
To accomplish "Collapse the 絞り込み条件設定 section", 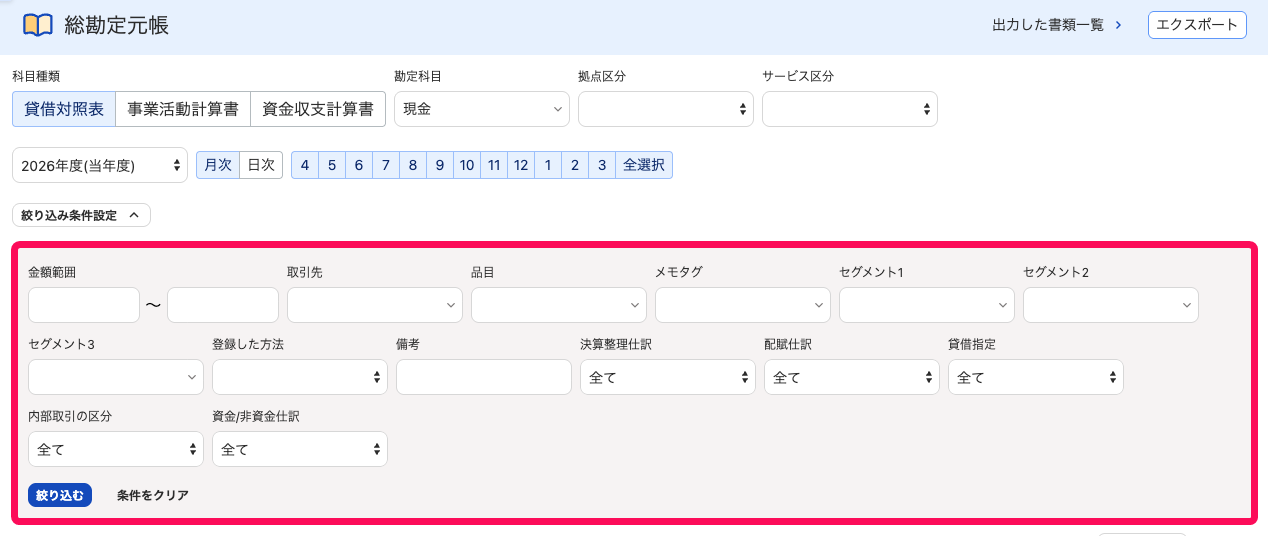I will (81, 215).
